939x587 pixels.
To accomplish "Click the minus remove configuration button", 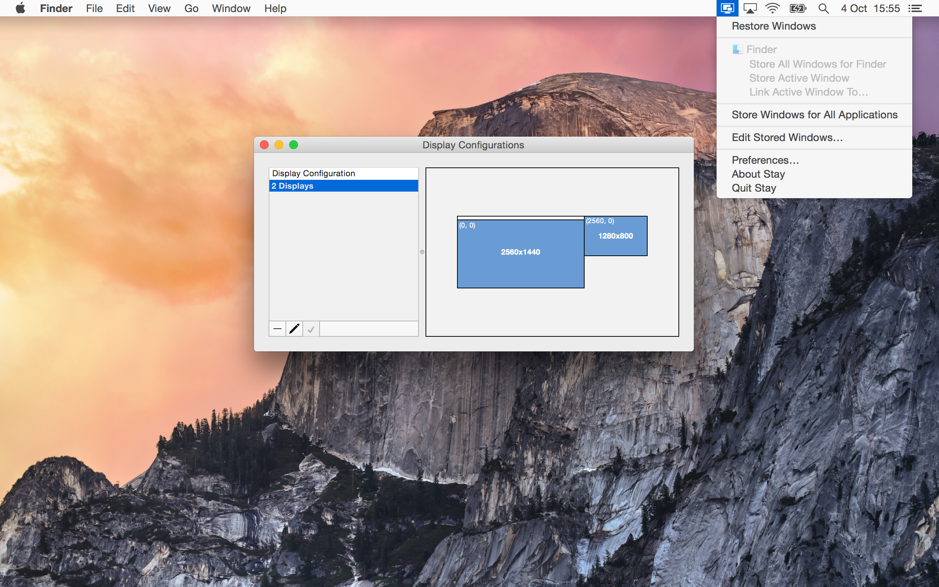I will coord(277,329).
